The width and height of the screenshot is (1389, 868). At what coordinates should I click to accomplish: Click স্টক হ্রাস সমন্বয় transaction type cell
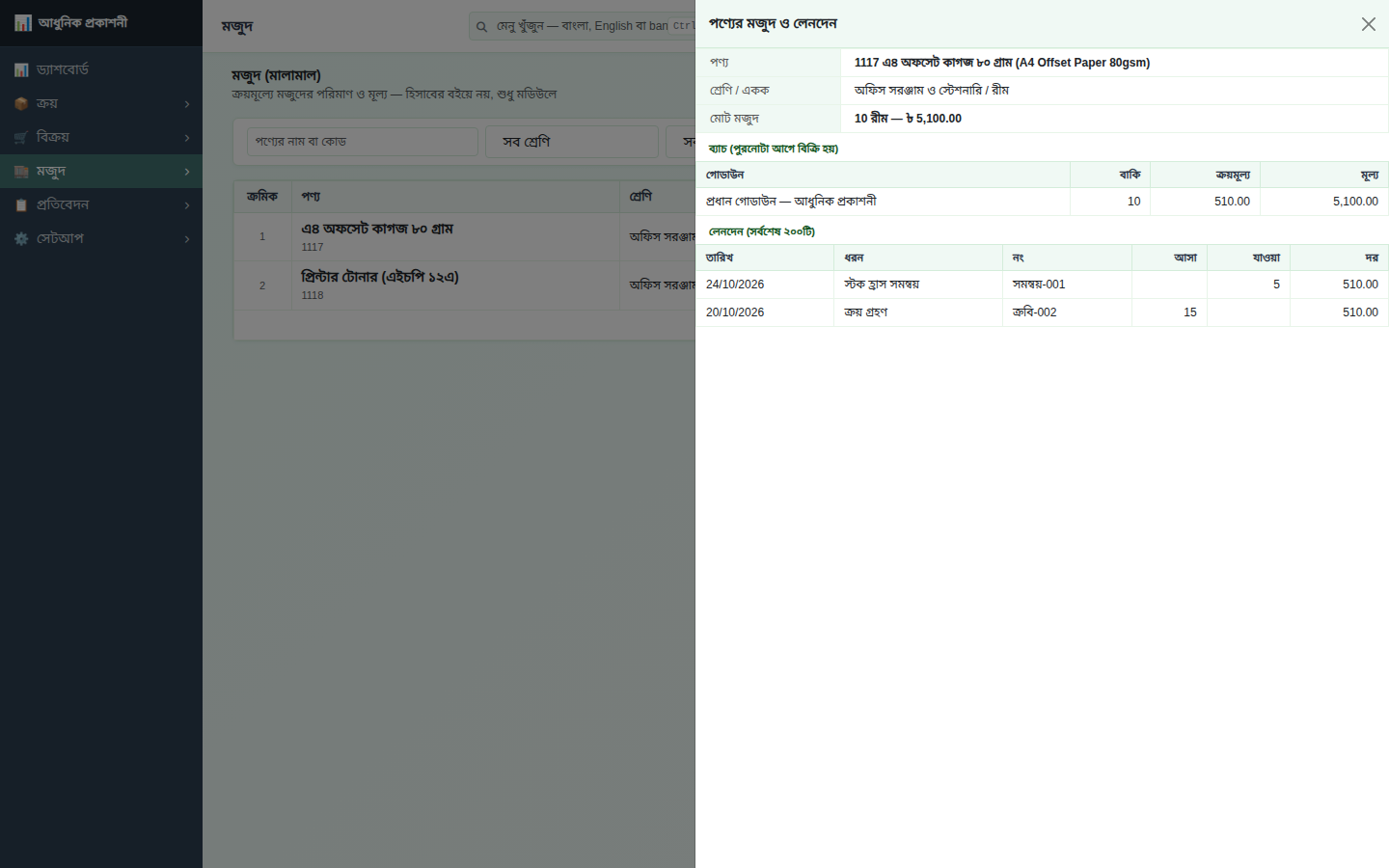[917, 285]
